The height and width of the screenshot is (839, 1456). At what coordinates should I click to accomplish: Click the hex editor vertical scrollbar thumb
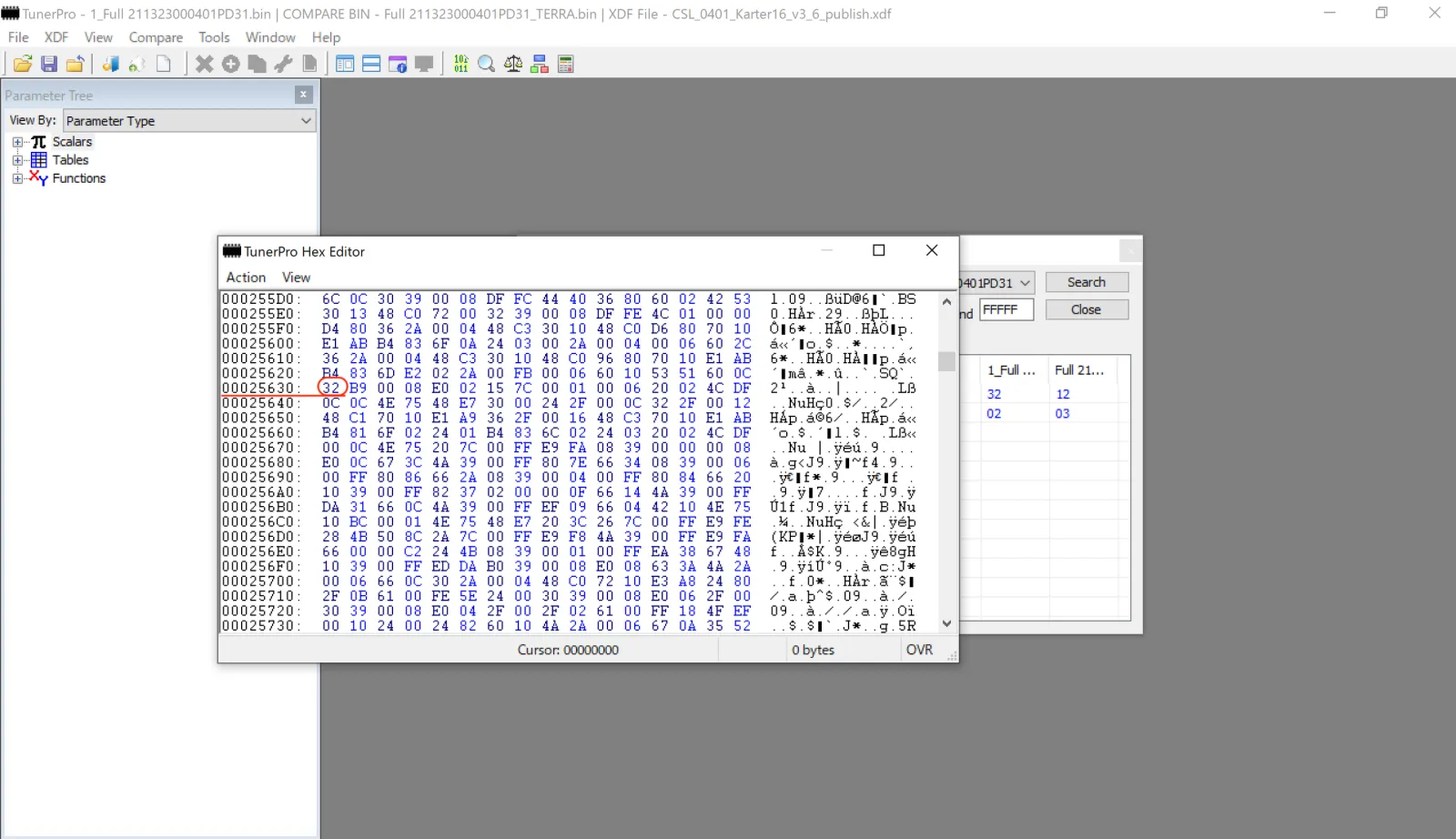tap(946, 361)
